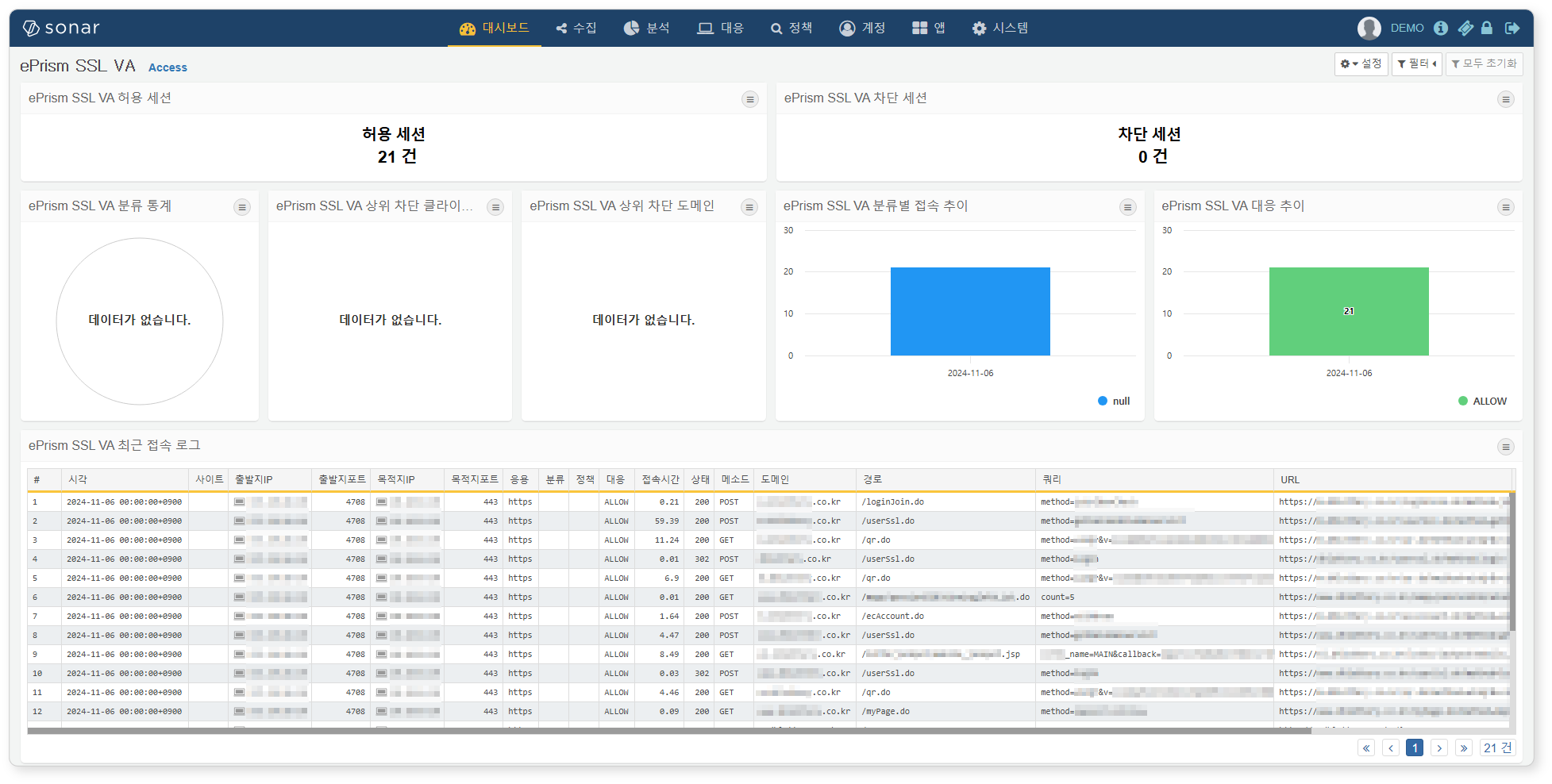Click the sonar logo
Viewport: 1552px width, 784px height.
click(x=61, y=28)
